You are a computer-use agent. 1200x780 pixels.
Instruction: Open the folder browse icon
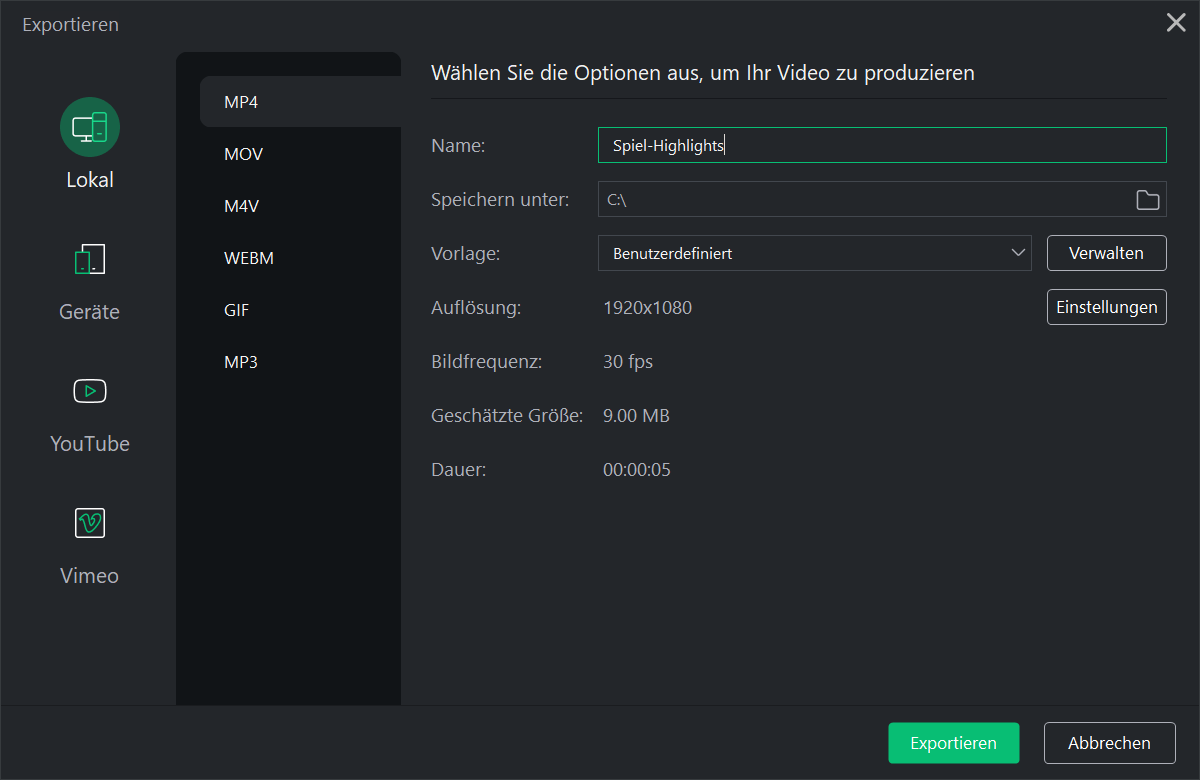point(1148,200)
